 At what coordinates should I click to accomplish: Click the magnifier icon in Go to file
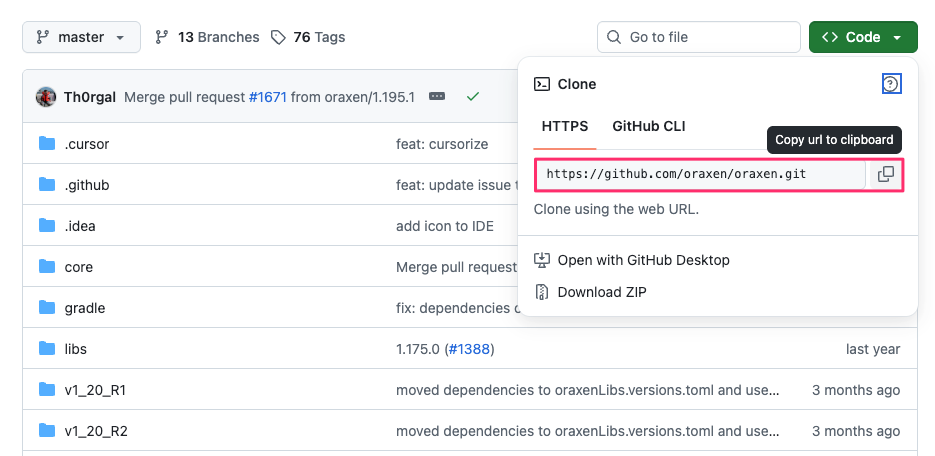[614, 37]
